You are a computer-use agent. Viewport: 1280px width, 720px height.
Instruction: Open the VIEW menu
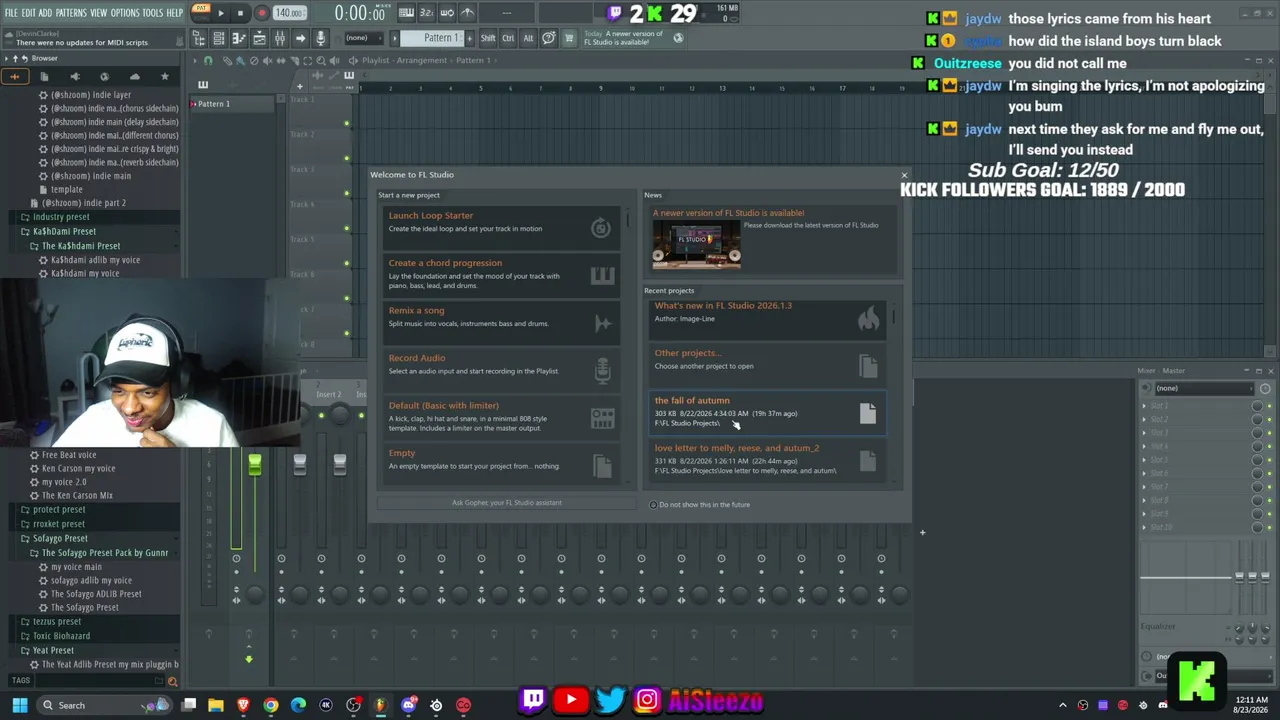click(x=99, y=13)
